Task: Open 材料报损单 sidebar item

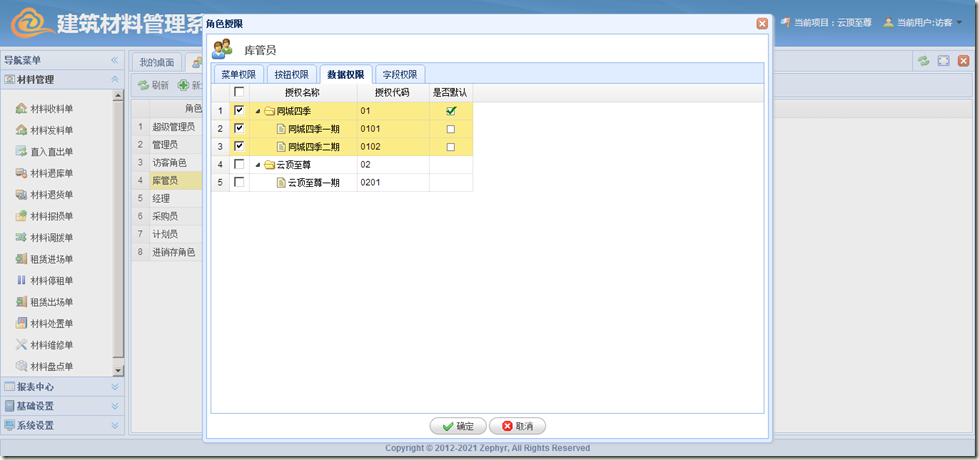Action: (51, 216)
